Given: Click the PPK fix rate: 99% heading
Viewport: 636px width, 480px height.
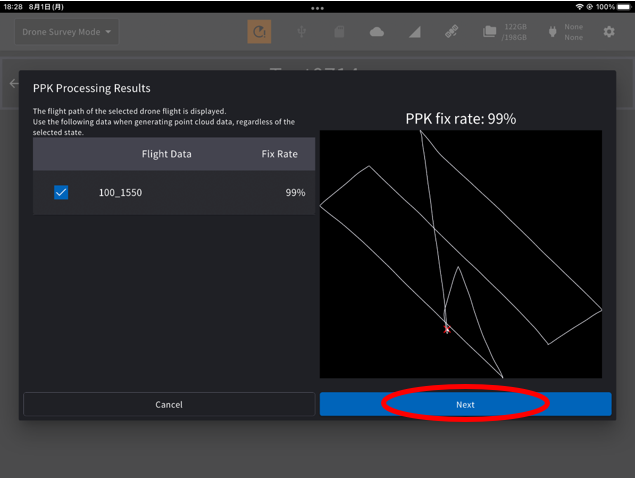Looking at the screenshot, I should [x=461, y=119].
